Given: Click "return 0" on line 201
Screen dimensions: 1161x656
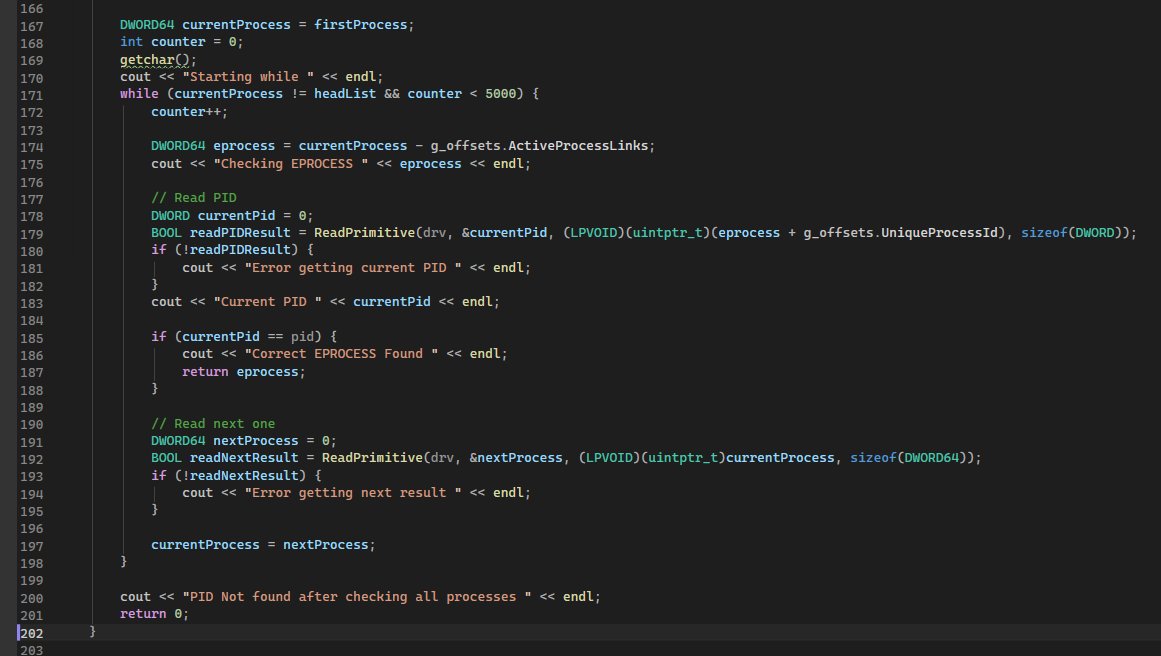Looking at the screenshot, I should (x=151, y=613).
